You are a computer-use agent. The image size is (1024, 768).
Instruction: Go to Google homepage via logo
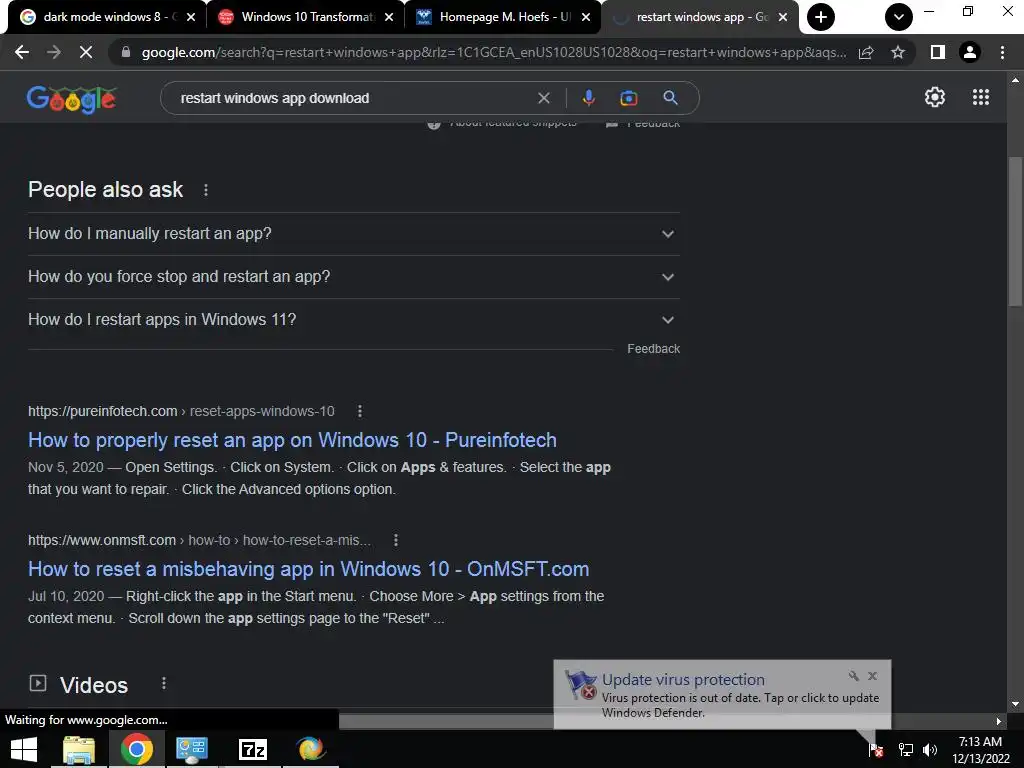(x=72, y=99)
